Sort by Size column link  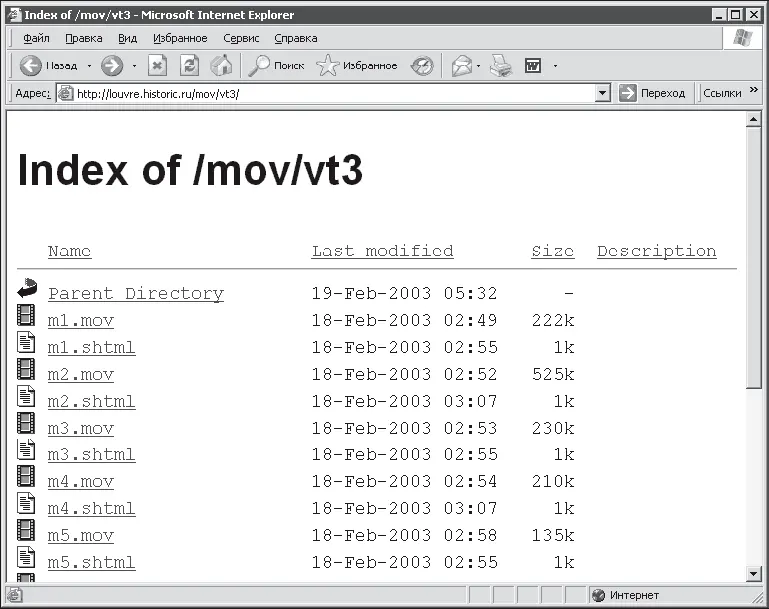click(553, 251)
